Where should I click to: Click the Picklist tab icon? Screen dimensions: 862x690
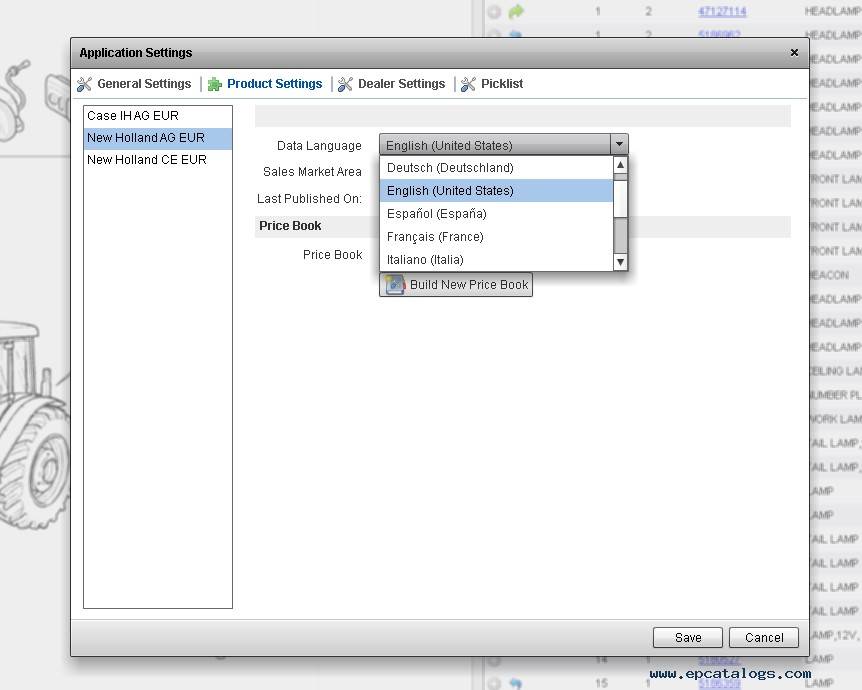click(x=468, y=84)
